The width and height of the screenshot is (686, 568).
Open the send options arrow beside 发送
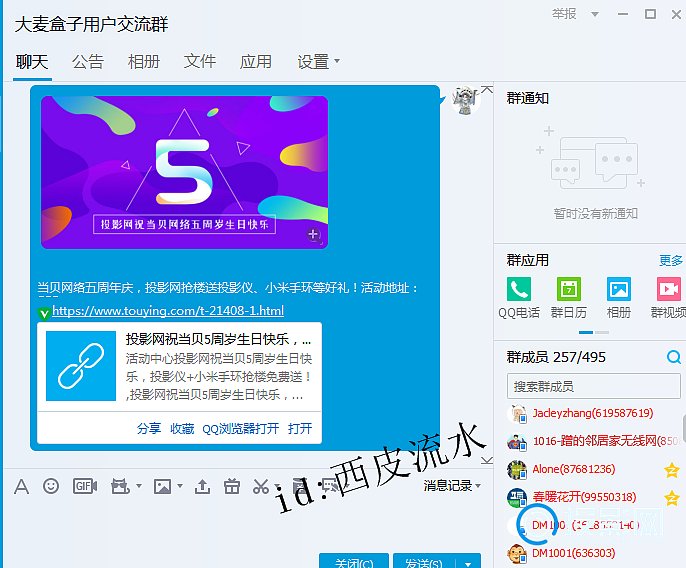[467, 563]
